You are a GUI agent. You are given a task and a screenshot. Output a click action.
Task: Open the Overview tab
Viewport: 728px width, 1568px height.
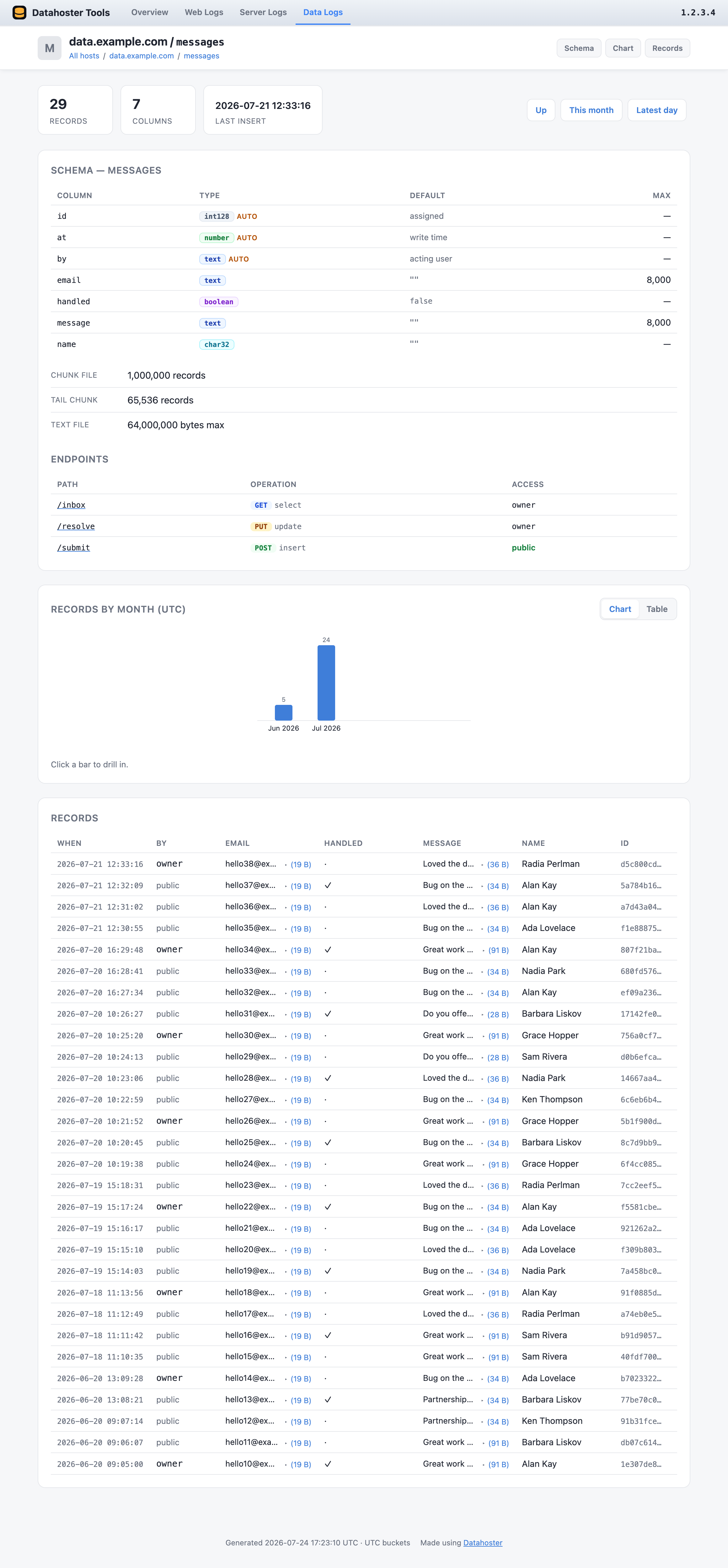pyautogui.click(x=150, y=12)
